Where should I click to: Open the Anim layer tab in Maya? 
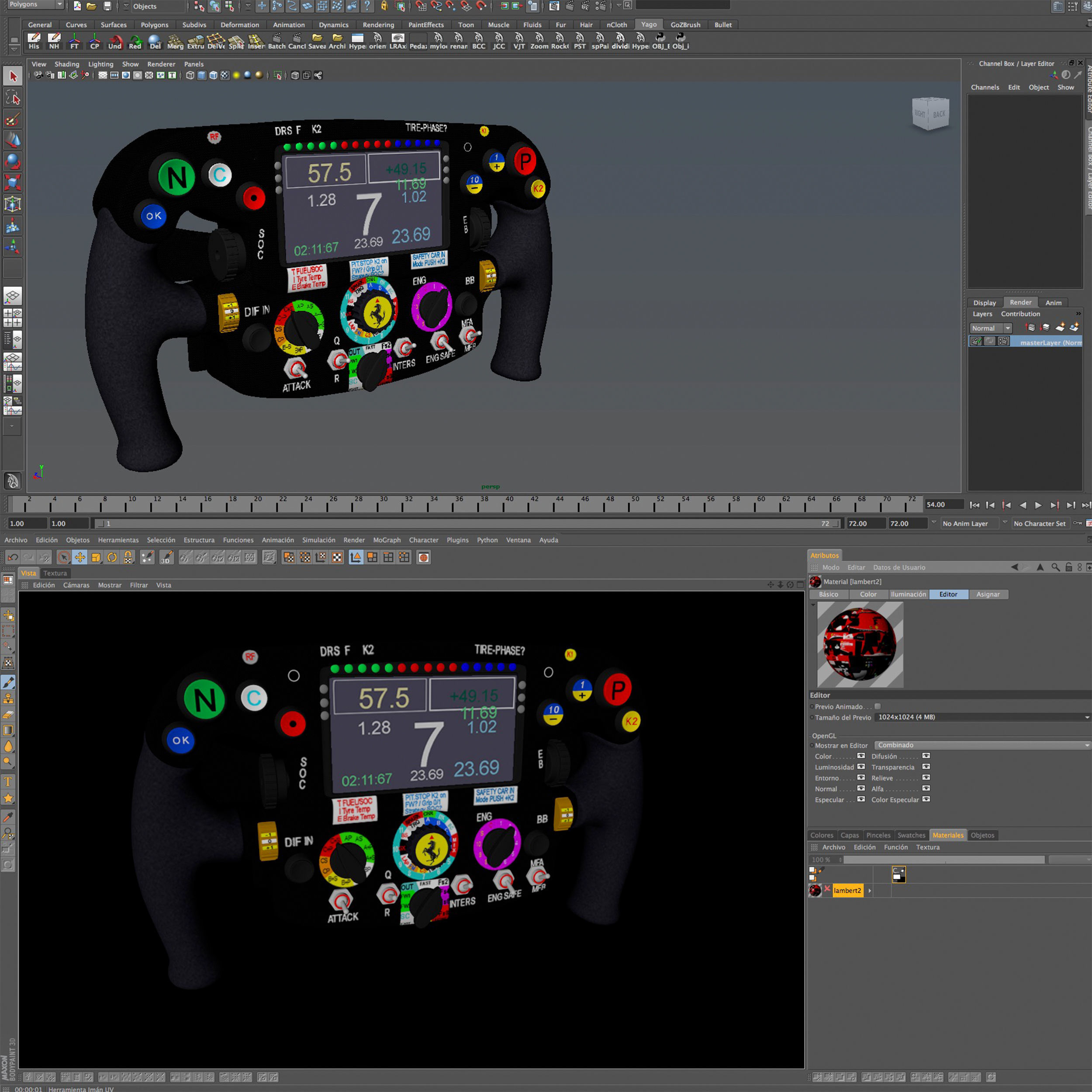click(x=1053, y=302)
